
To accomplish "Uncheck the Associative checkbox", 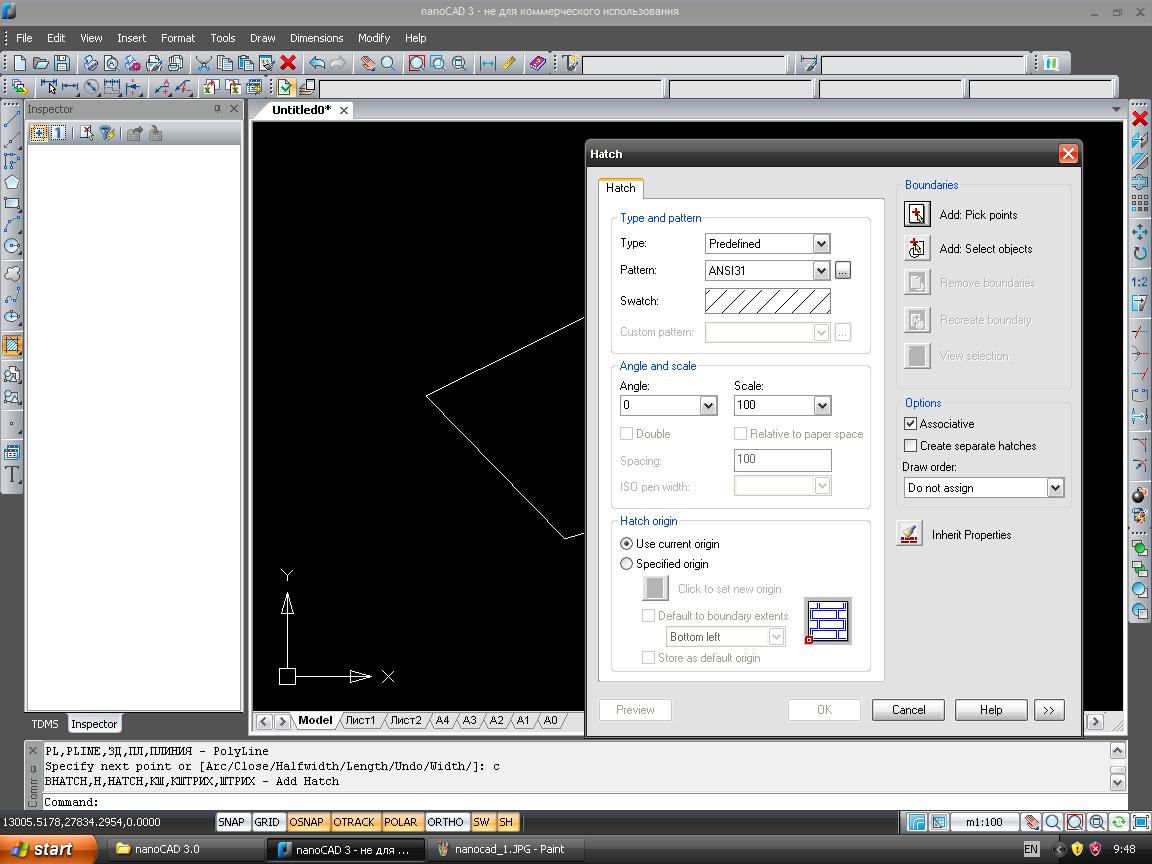I will [x=910, y=424].
